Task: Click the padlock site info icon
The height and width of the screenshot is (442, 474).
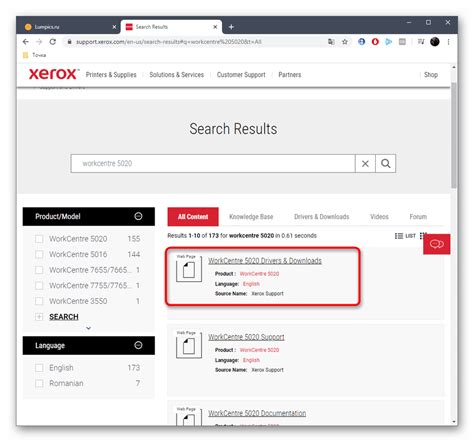Action: [69, 42]
